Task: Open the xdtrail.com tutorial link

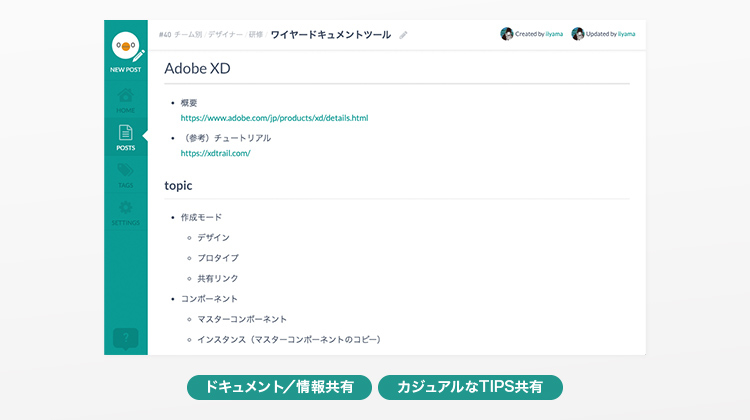Action: click(215, 154)
